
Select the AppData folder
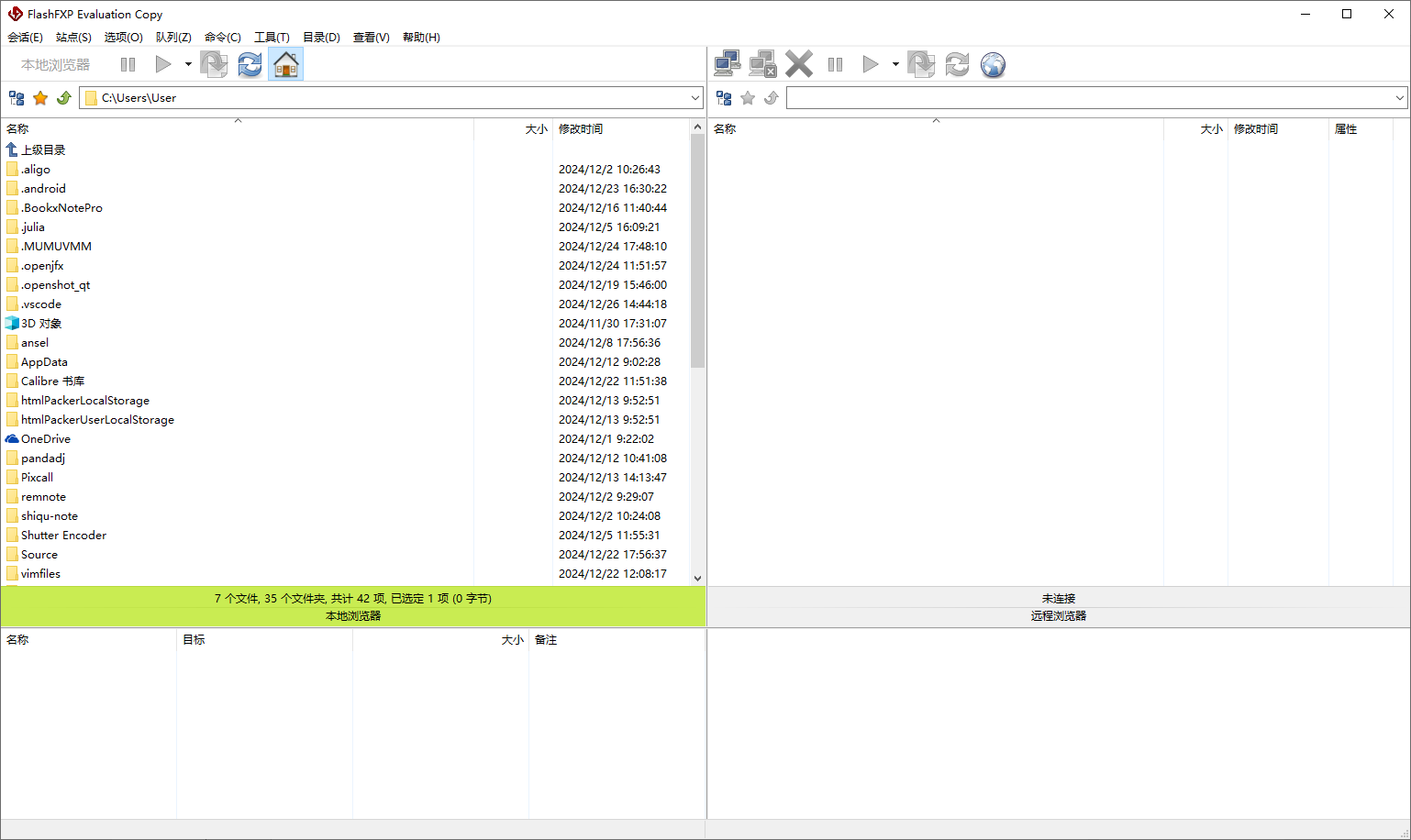[x=44, y=362]
